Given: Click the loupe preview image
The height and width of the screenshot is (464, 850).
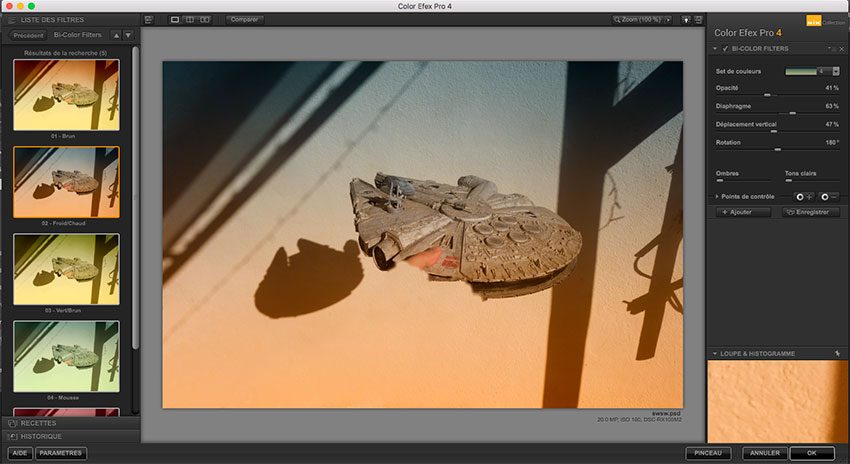Looking at the screenshot, I should click(778, 402).
